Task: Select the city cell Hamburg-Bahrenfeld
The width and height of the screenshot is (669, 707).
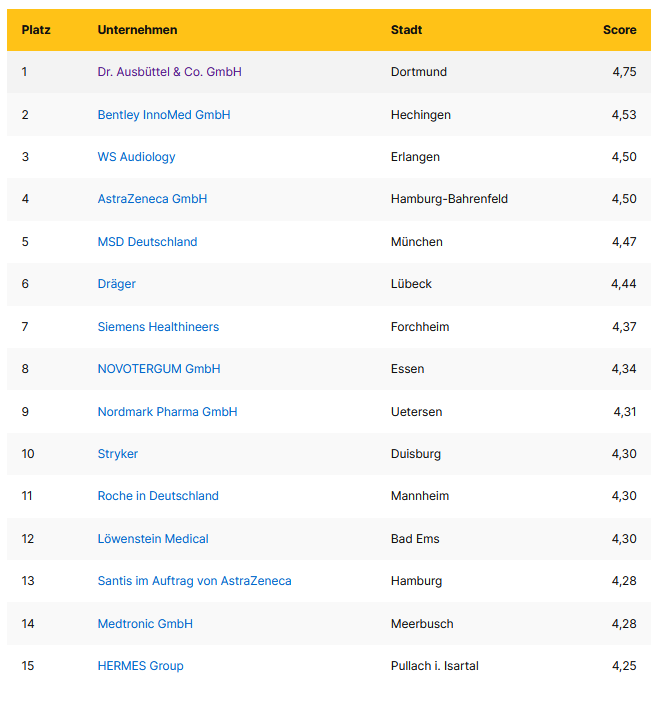Action: (x=449, y=199)
